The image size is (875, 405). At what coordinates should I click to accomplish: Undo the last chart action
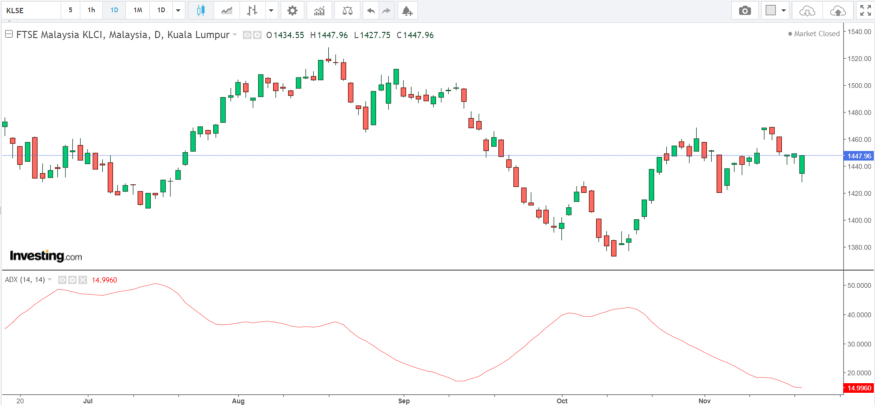click(x=371, y=10)
